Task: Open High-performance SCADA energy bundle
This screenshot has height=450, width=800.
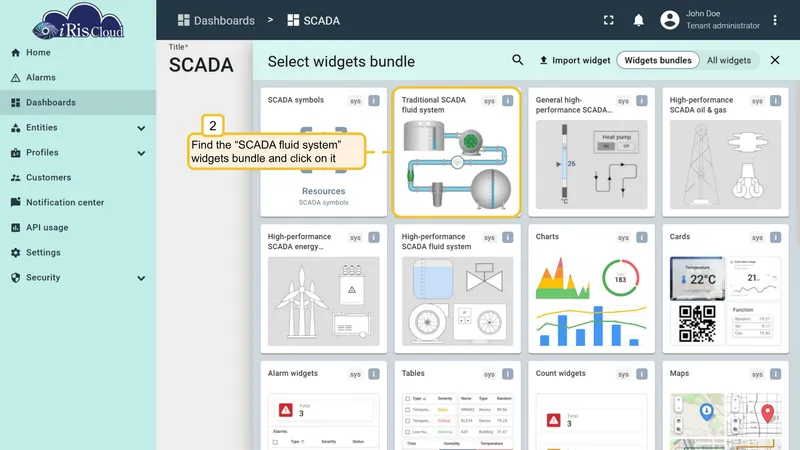Action: click(x=323, y=289)
